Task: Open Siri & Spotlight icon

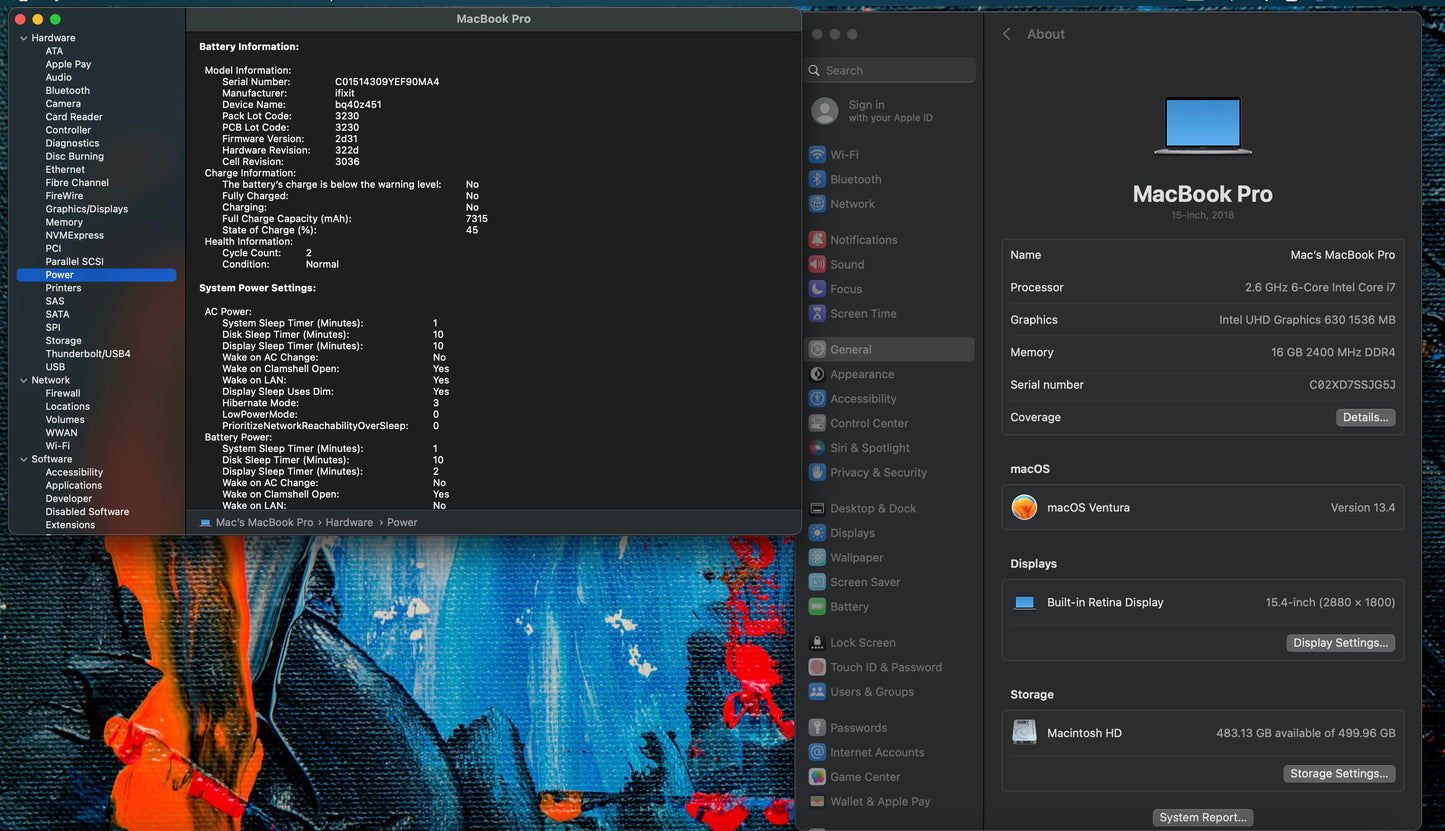Action: [x=817, y=448]
